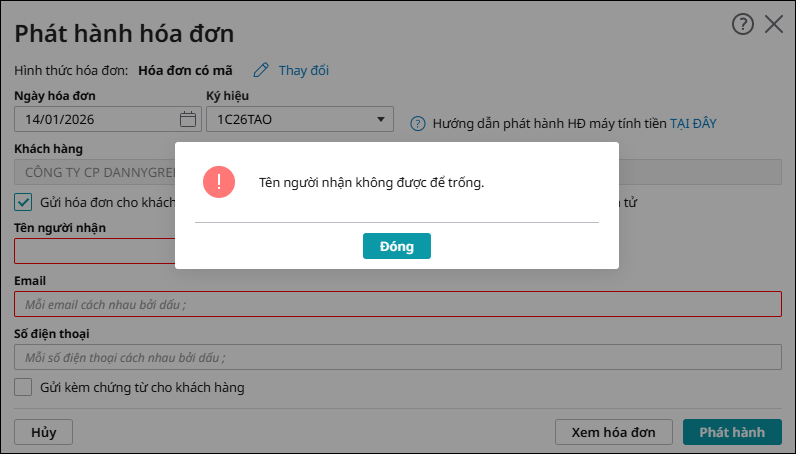Click the pencil edit icon beside Thay đổi
The image size is (796, 454).
pyautogui.click(x=261, y=70)
